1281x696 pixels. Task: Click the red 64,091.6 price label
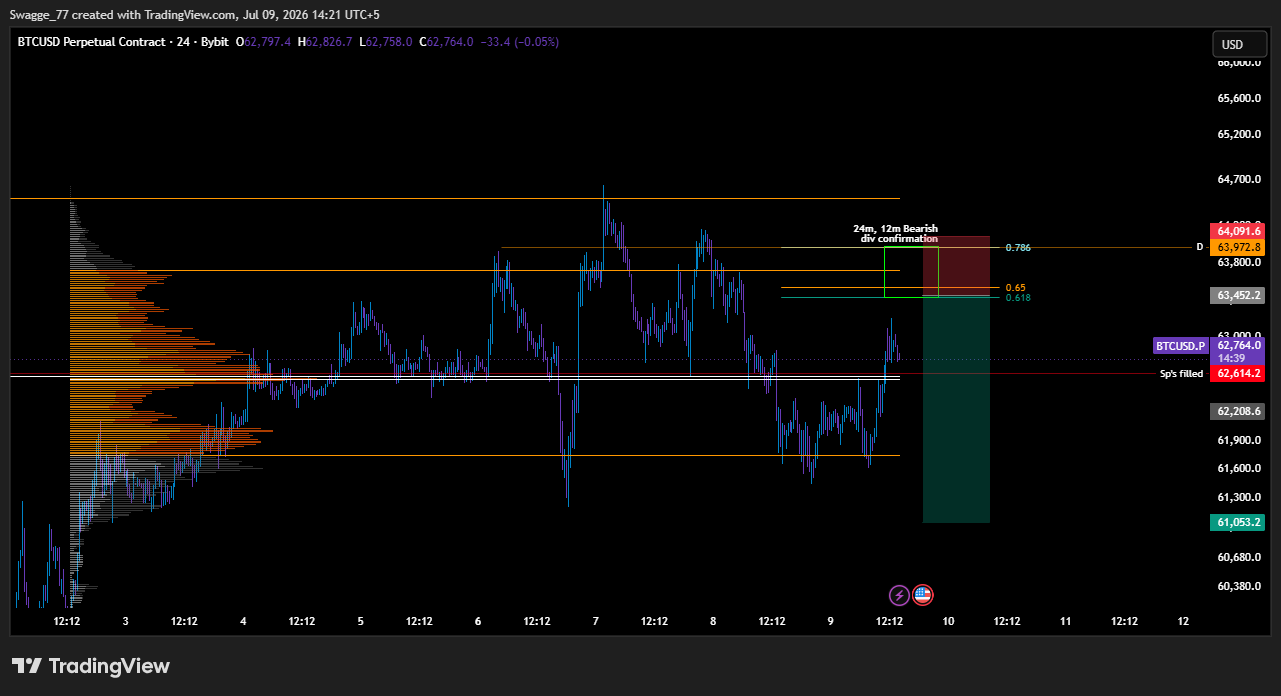(1237, 231)
